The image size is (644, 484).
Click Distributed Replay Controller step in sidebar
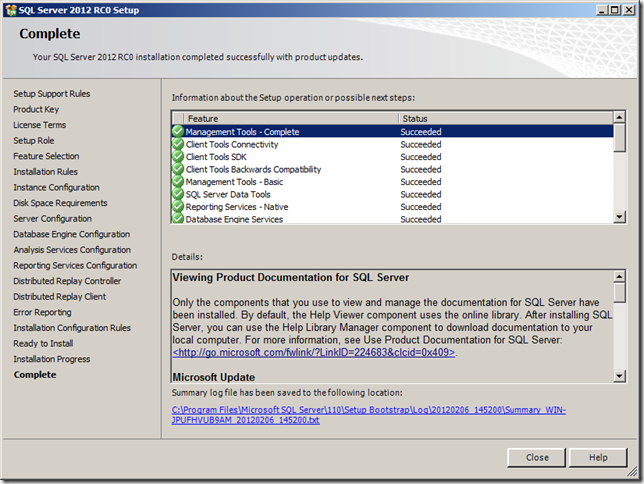pyautogui.click(x=67, y=281)
